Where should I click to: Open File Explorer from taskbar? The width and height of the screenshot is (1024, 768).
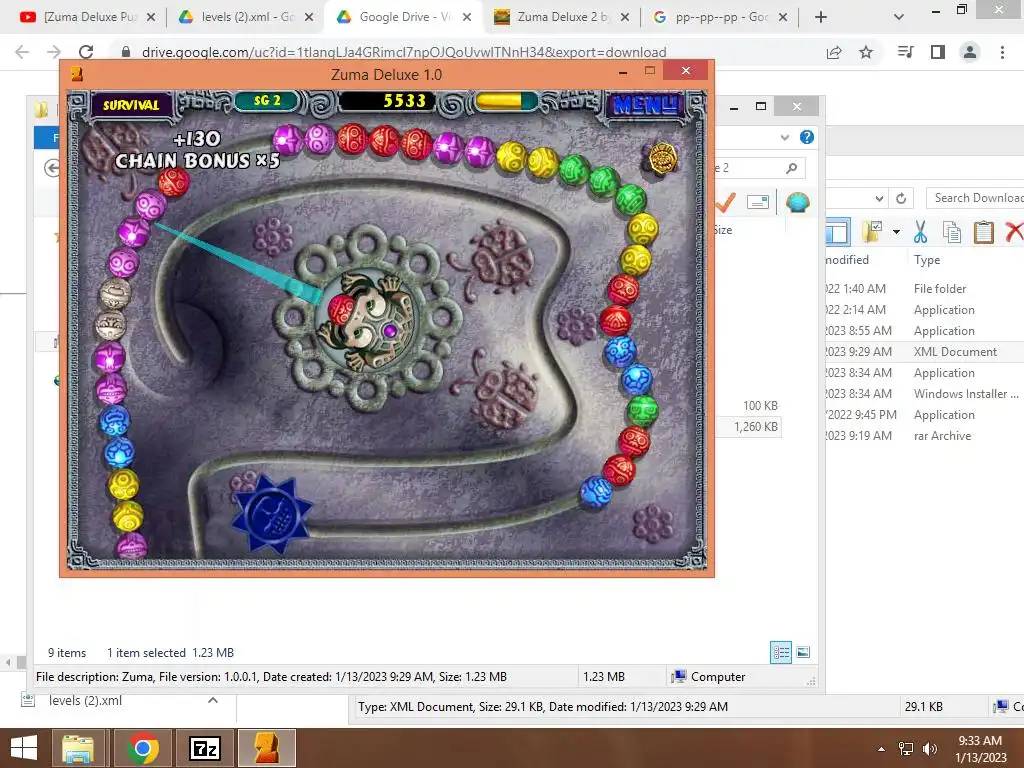pyautogui.click(x=78, y=748)
